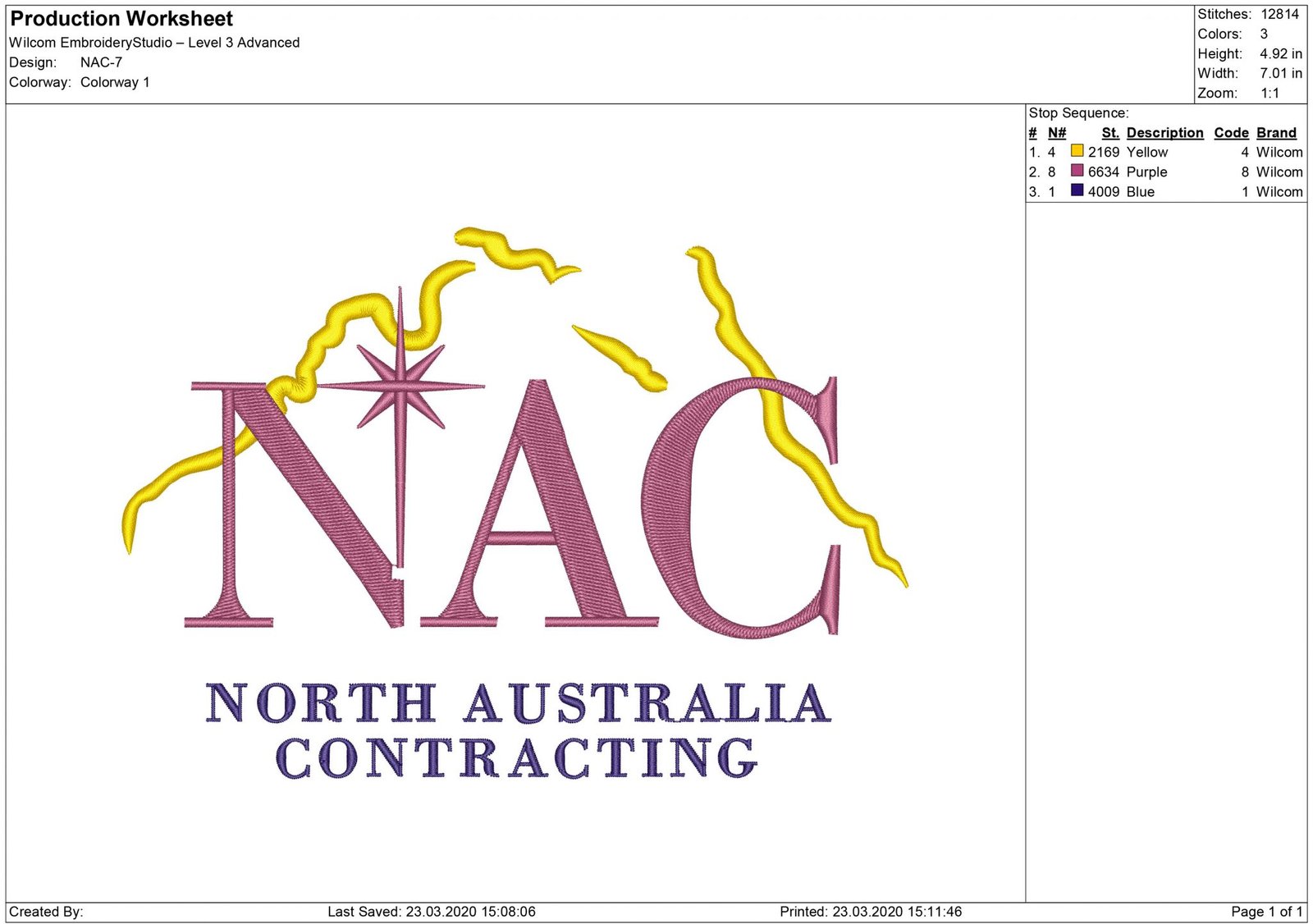Click the Purple thread 6634 swatch
This screenshot has width=1313, height=924.
click(1076, 172)
